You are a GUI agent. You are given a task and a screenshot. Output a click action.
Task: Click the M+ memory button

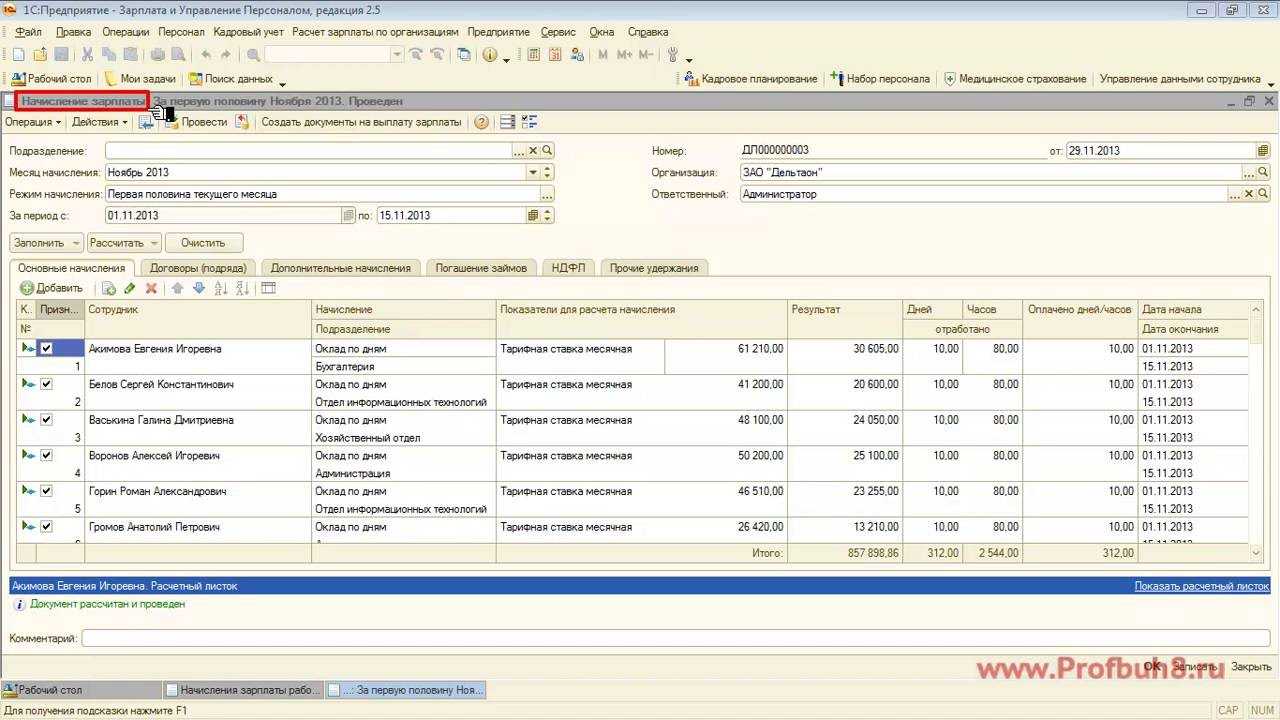[625, 55]
